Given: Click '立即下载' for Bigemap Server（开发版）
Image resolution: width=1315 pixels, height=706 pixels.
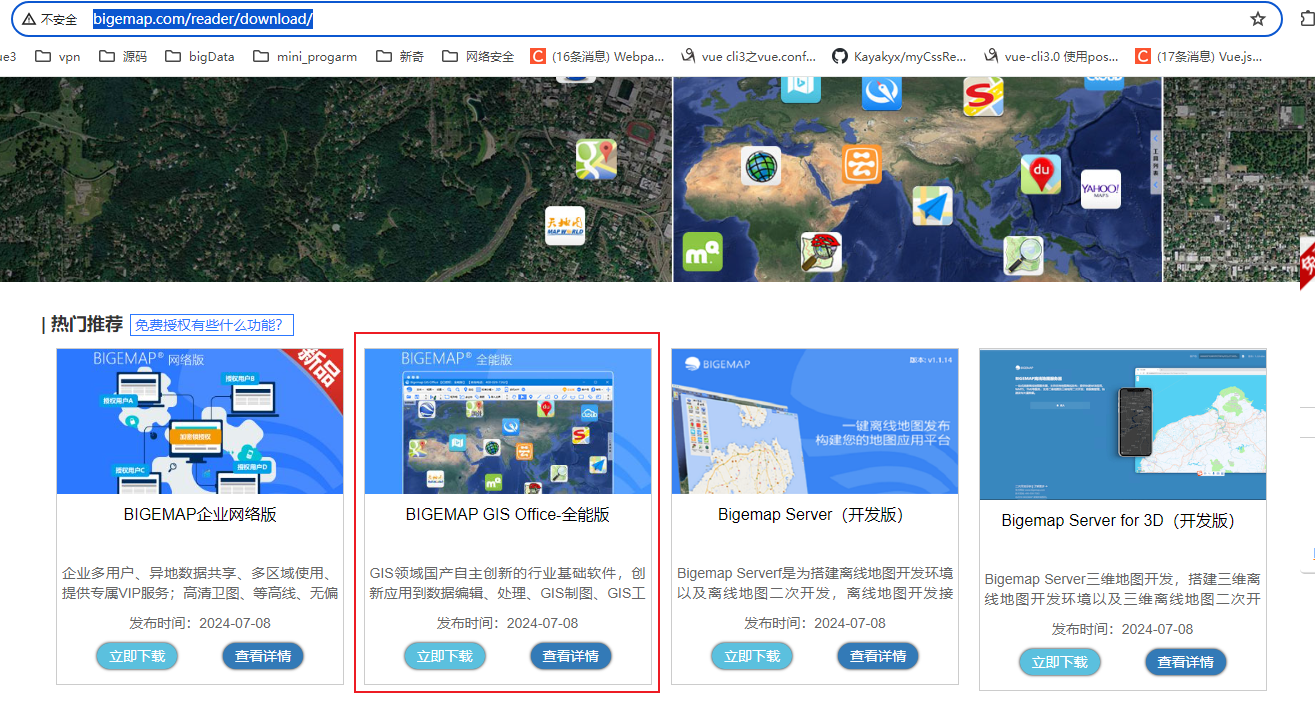Looking at the screenshot, I should (x=752, y=657).
